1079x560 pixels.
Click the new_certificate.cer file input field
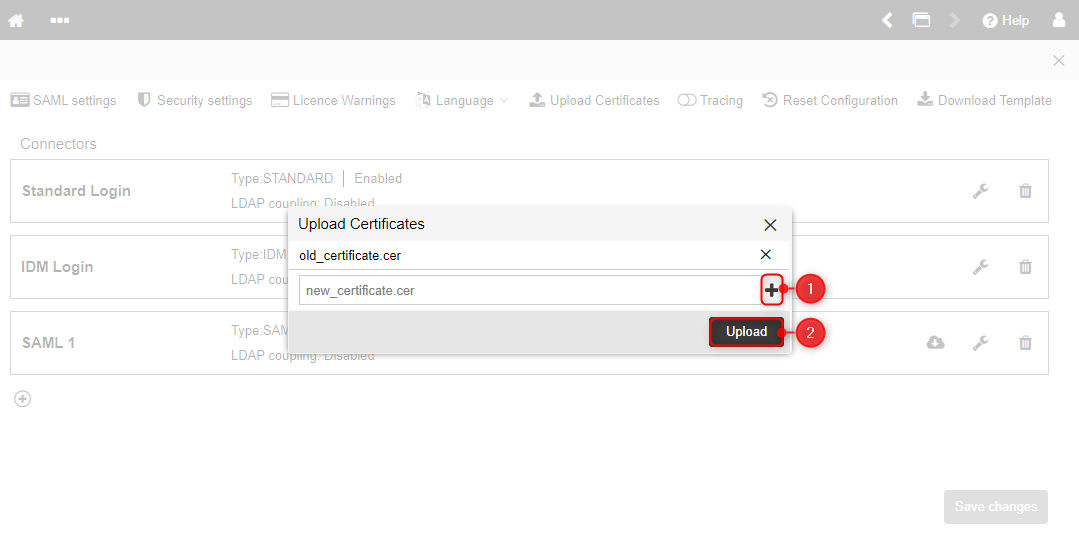coord(530,290)
